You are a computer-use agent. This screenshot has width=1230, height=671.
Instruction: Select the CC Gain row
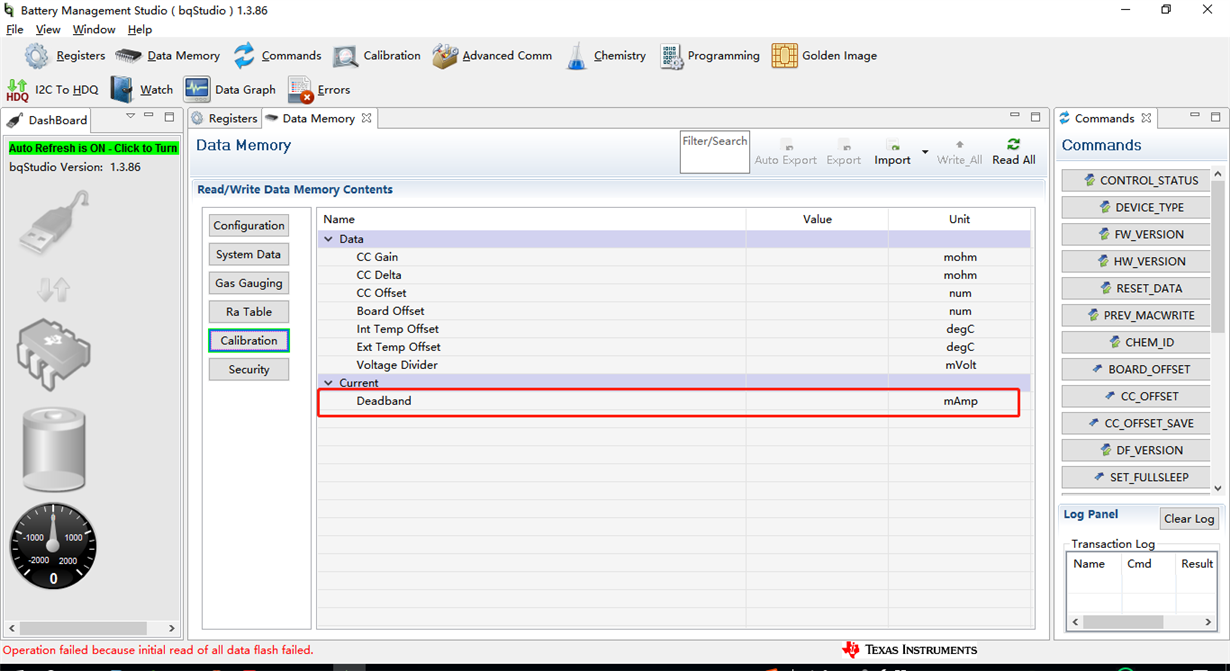click(674, 258)
